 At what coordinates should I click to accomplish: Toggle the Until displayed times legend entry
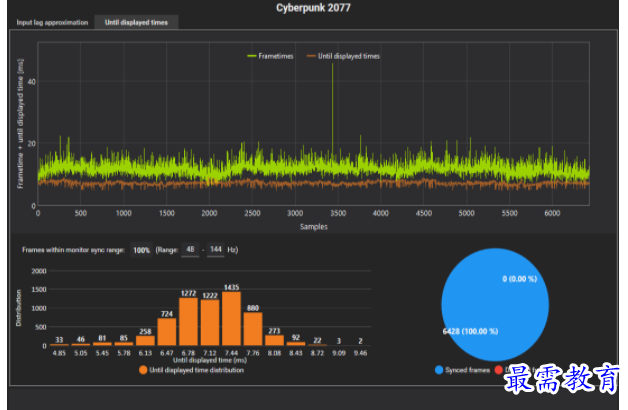coord(343,56)
